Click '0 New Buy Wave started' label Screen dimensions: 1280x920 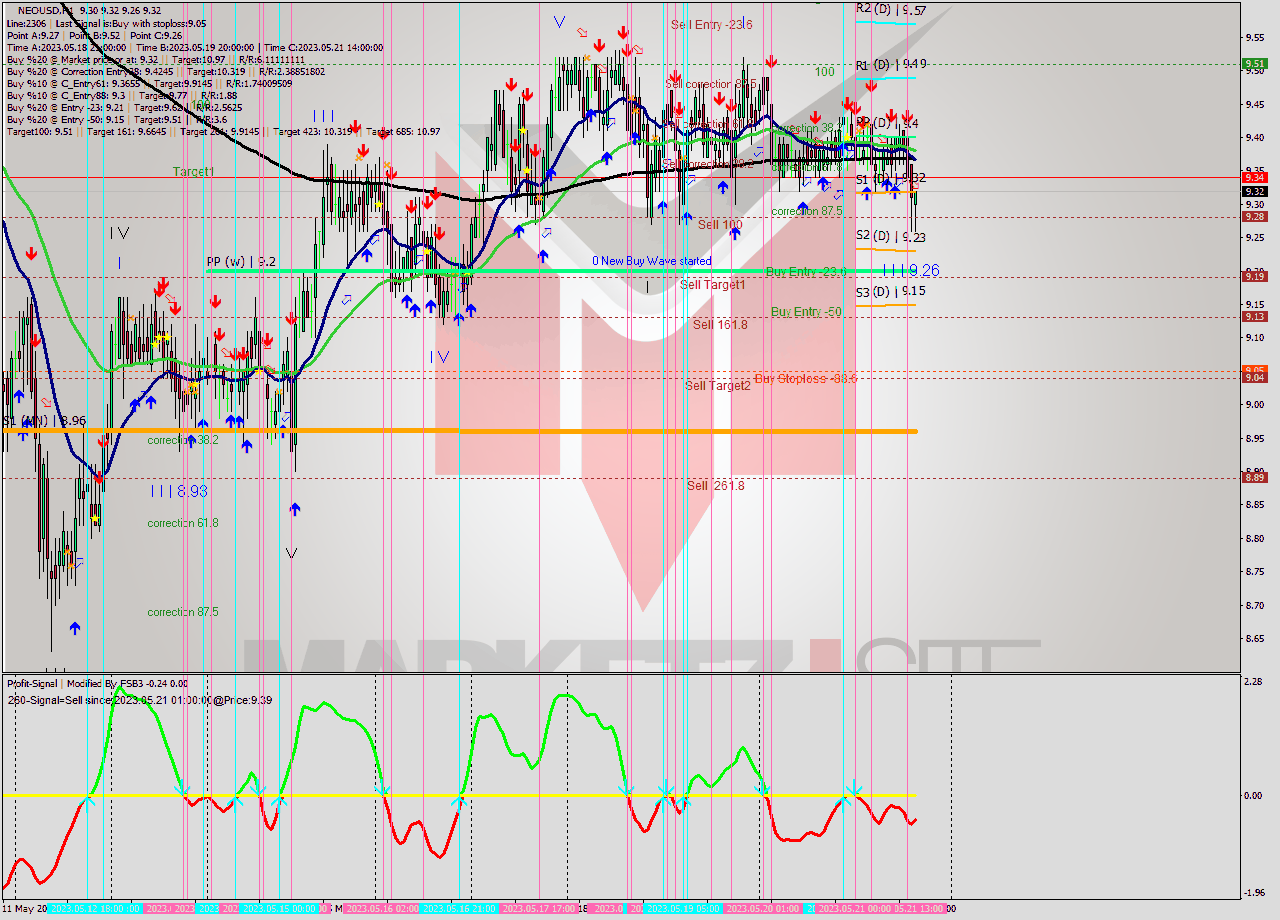pyautogui.click(x=652, y=261)
